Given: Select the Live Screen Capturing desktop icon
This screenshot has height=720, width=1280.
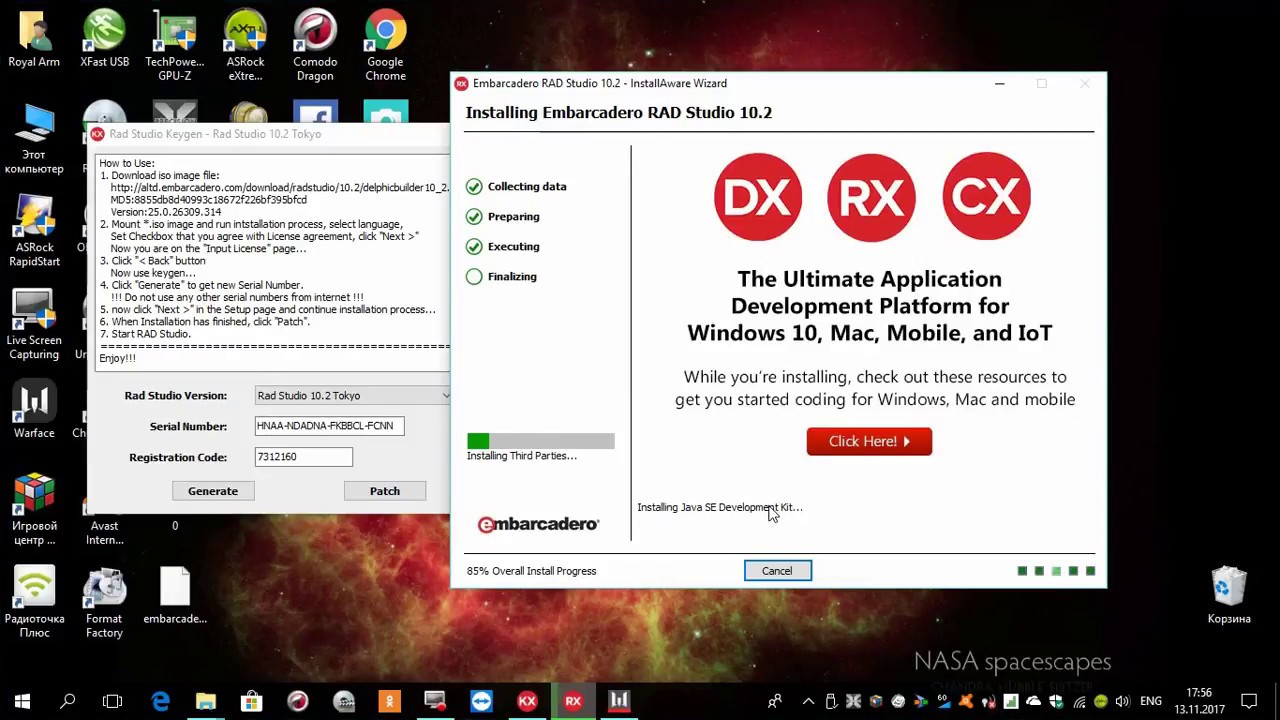Looking at the screenshot, I should tap(34, 324).
